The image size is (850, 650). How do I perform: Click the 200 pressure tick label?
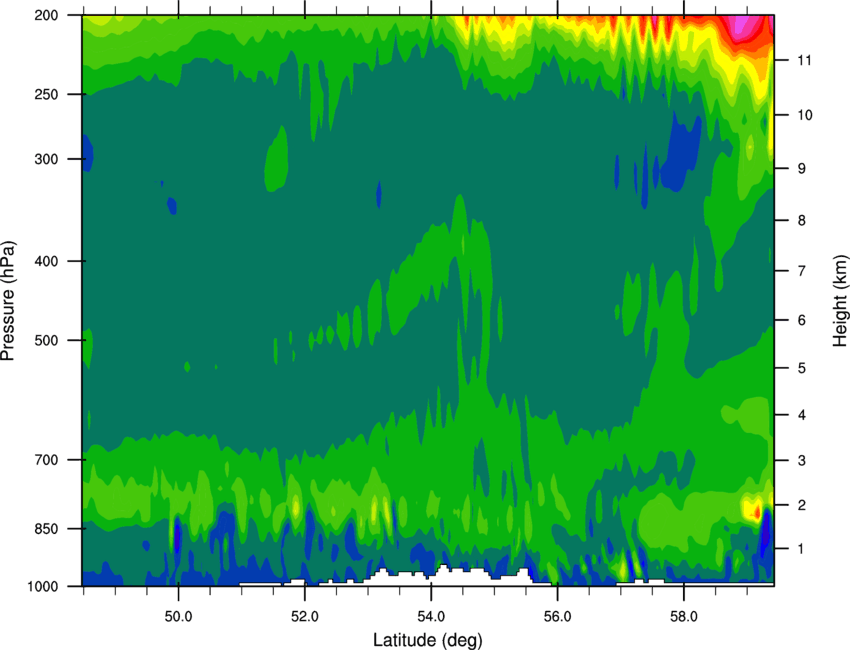(x=46, y=16)
